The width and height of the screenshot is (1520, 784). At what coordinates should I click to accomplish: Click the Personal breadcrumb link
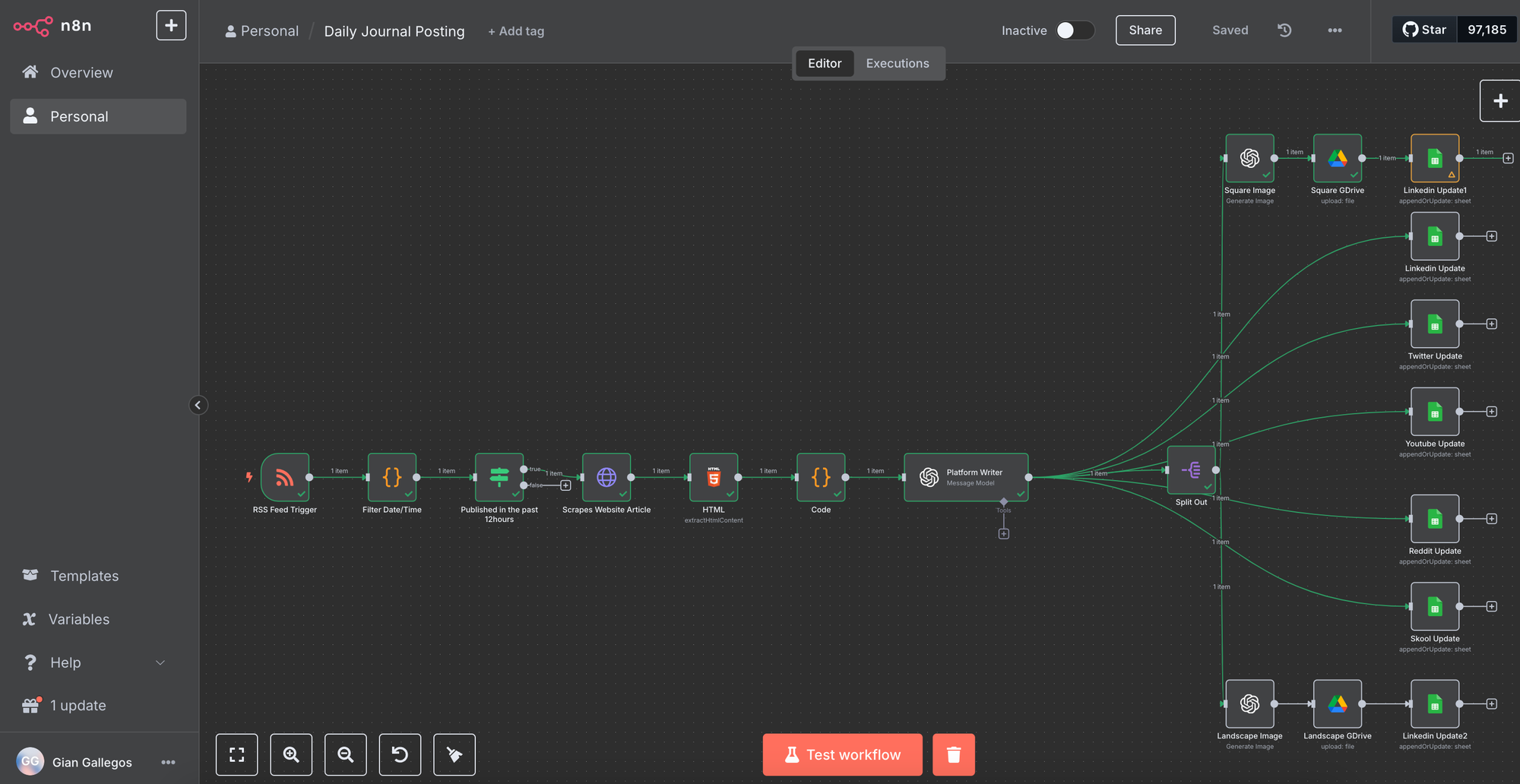(262, 31)
